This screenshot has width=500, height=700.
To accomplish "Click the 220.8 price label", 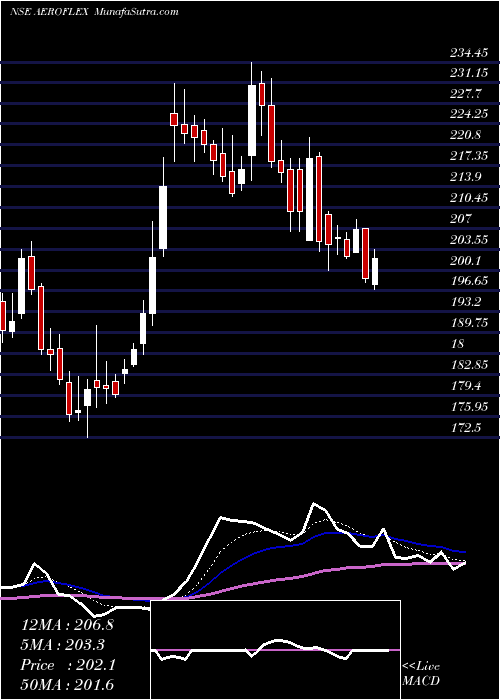I will 466,135.
